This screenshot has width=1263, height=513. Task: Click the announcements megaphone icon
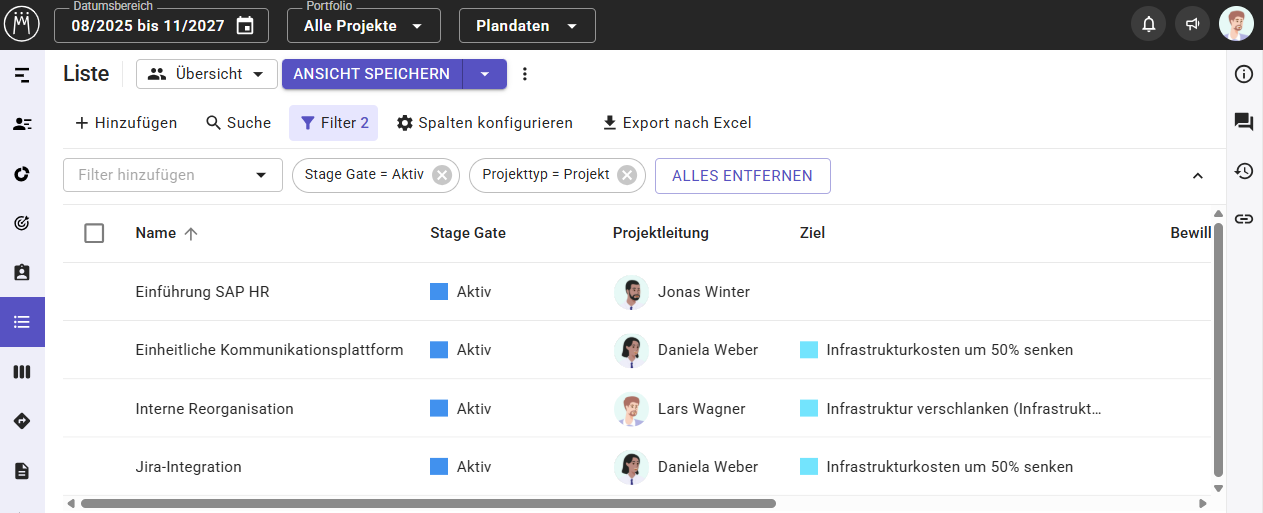click(x=1192, y=25)
